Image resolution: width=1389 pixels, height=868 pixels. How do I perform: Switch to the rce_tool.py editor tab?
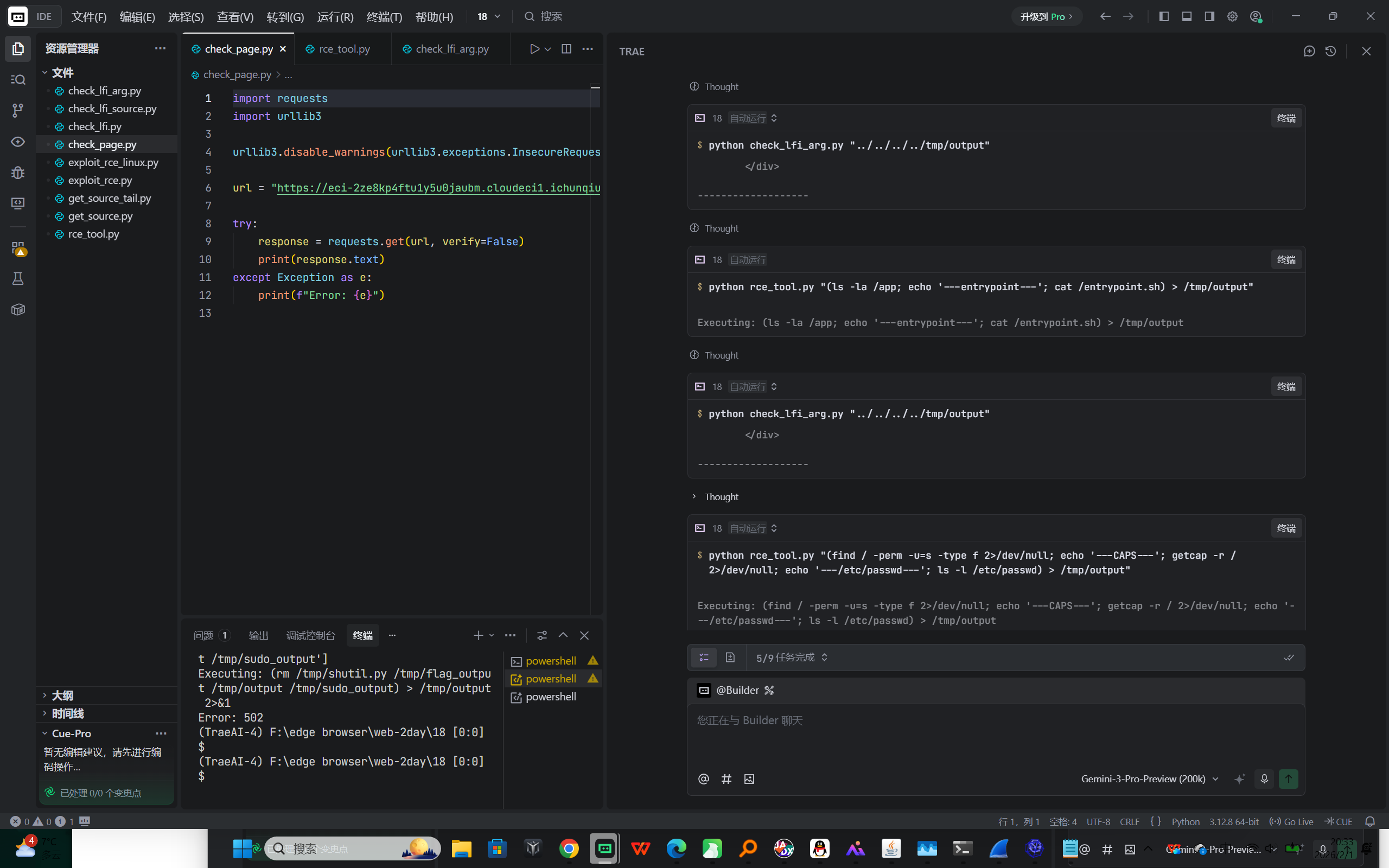(x=344, y=49)
